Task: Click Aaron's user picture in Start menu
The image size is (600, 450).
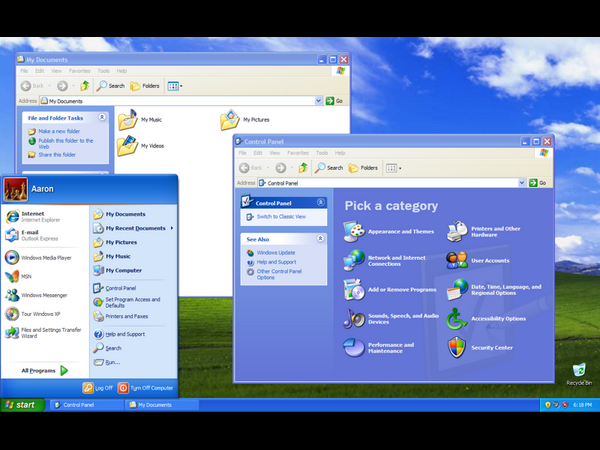Action: (16, 189)
